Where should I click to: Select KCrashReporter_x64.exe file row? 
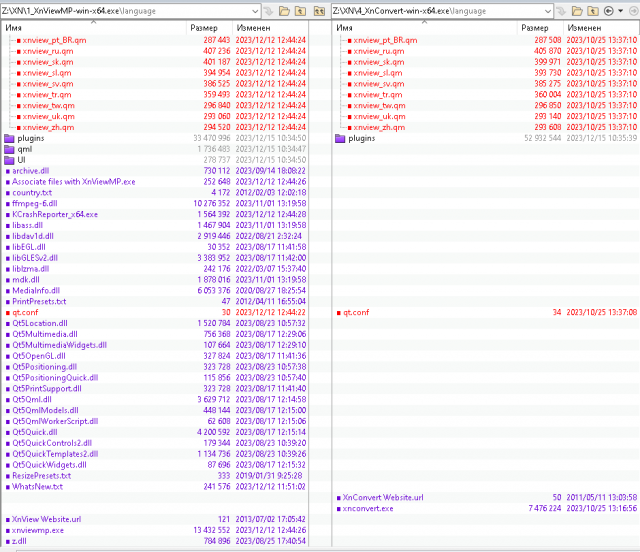pos(155,214)
